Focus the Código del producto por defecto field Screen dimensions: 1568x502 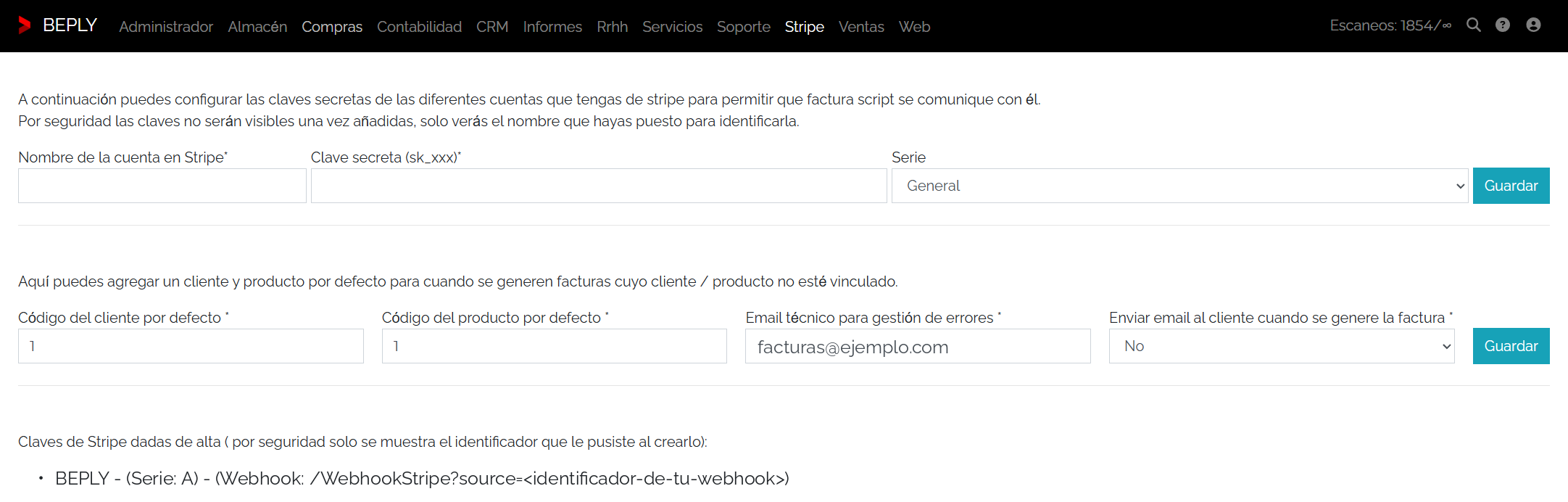[555, 346]
